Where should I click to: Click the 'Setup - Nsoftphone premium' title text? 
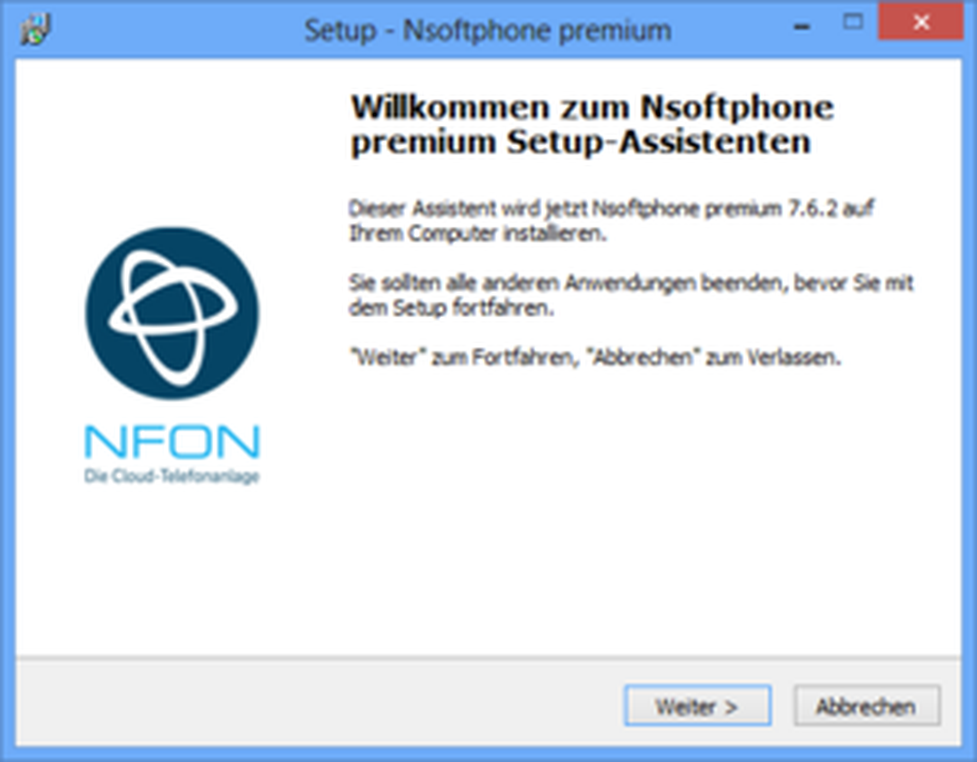pos(488,30)
